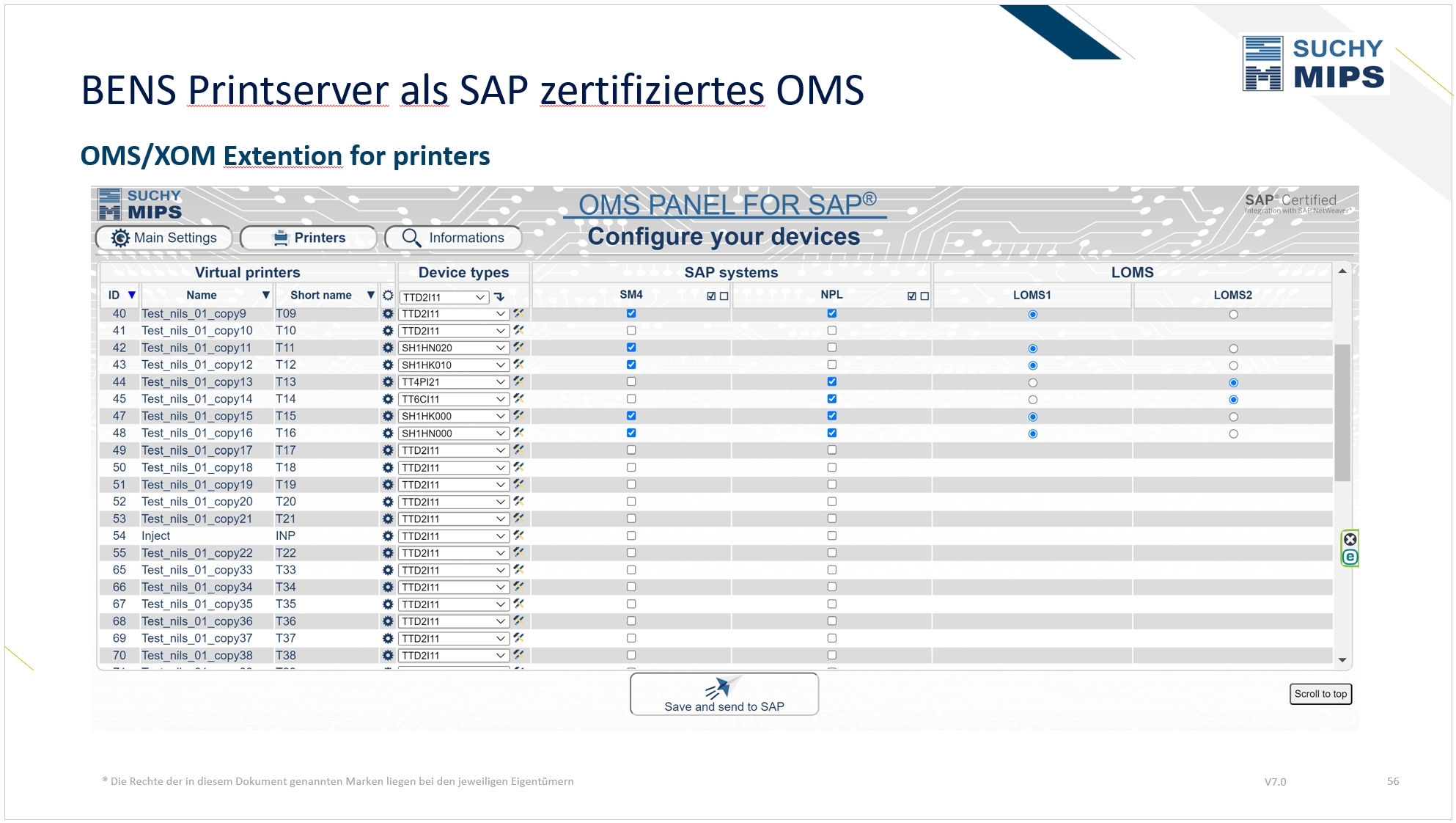
Task: Click gear icon for the Inject printer
Action: pyautogui.click(x=388, y=536)
